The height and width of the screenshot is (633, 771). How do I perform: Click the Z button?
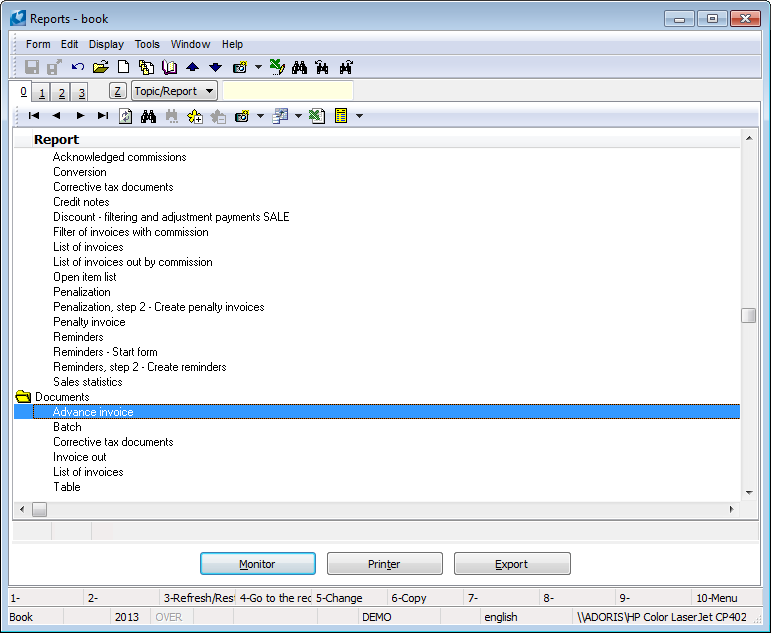117,91
